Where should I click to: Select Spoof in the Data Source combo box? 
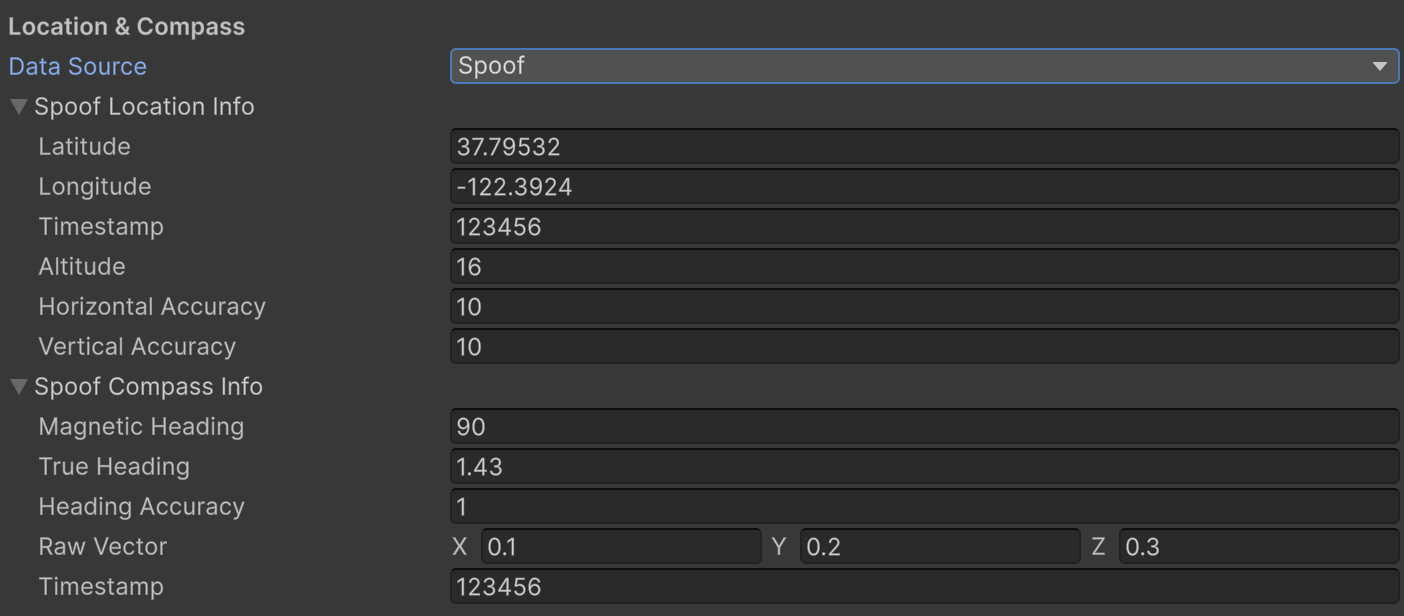pos(920,66)
